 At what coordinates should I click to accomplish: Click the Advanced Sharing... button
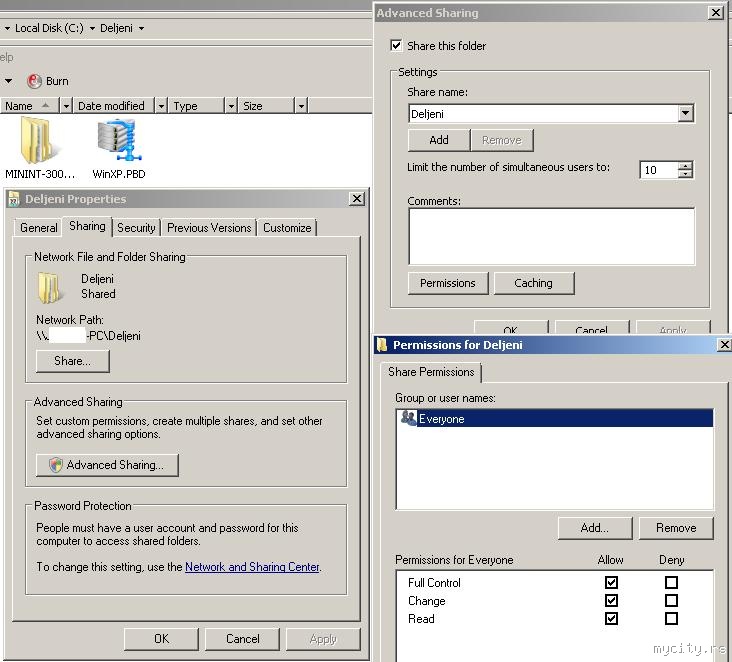click(107, 465)
